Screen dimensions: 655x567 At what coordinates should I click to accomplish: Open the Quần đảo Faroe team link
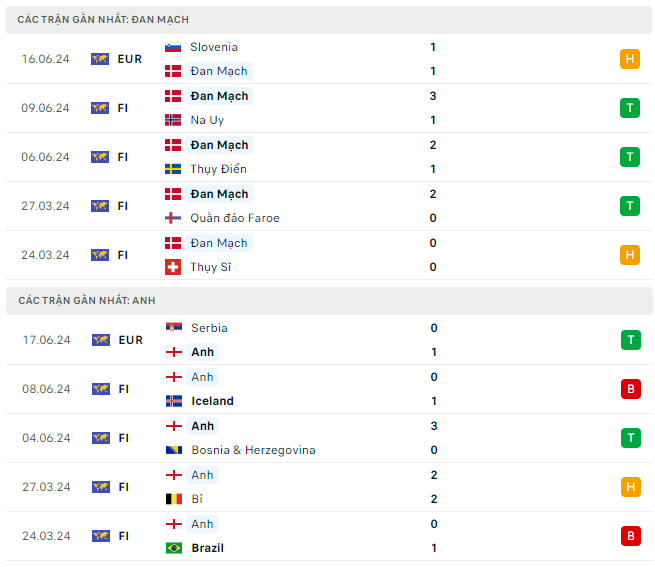pos(235,218)
